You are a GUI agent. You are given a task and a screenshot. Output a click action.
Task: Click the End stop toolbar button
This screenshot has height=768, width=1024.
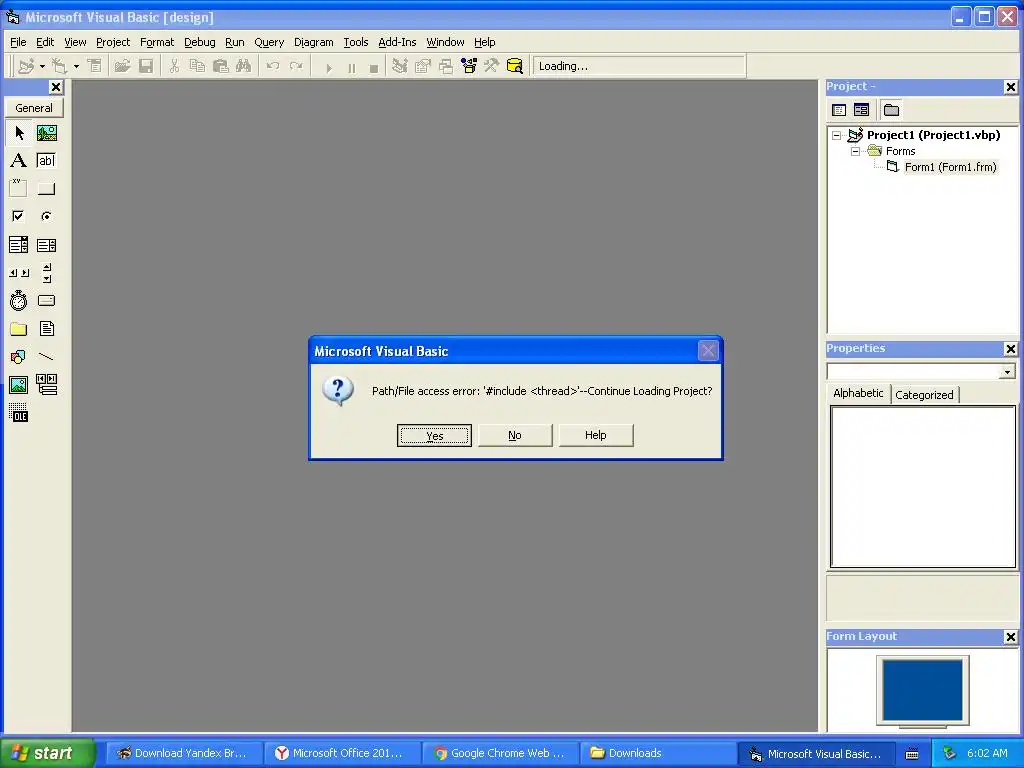point(374,67)
